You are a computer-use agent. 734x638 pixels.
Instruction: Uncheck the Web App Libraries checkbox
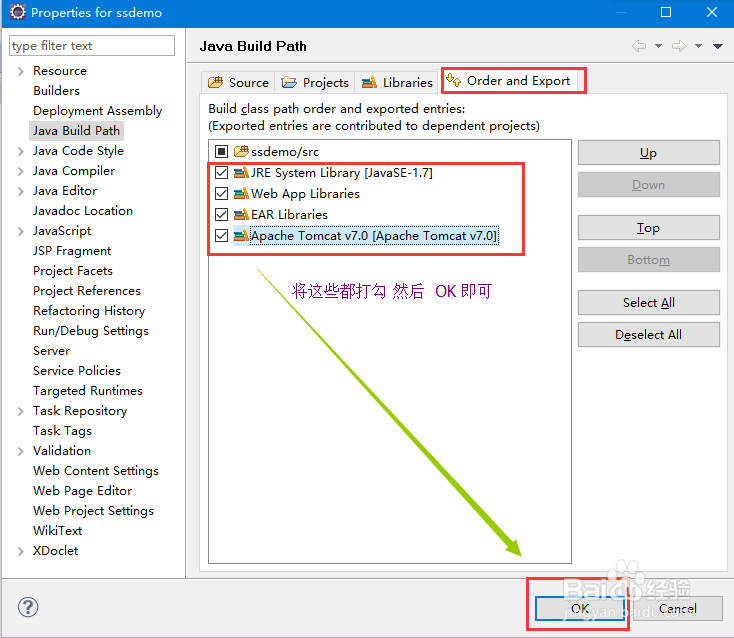click(x=221, y=193)
